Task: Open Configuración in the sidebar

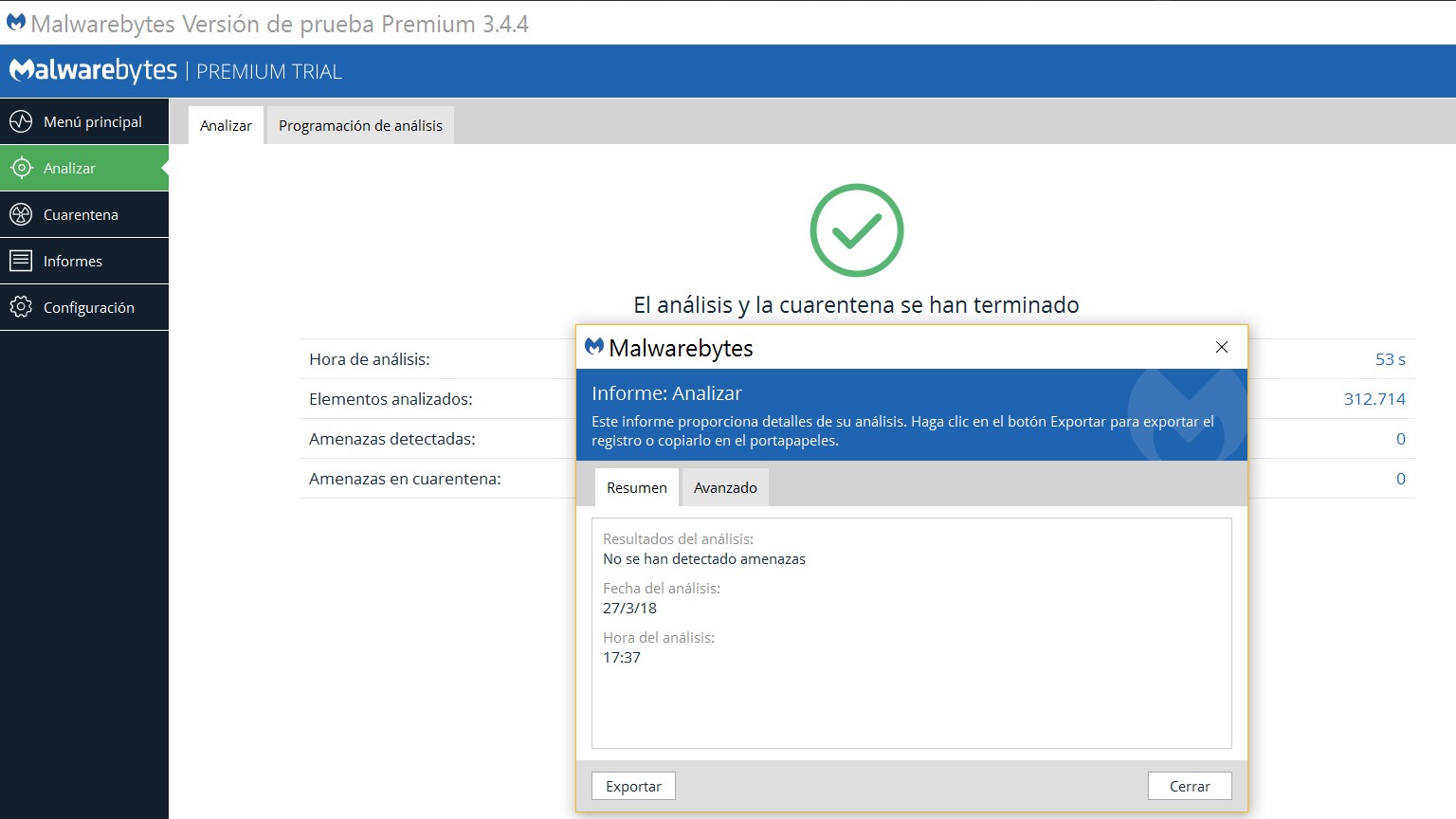Action: 84,307
